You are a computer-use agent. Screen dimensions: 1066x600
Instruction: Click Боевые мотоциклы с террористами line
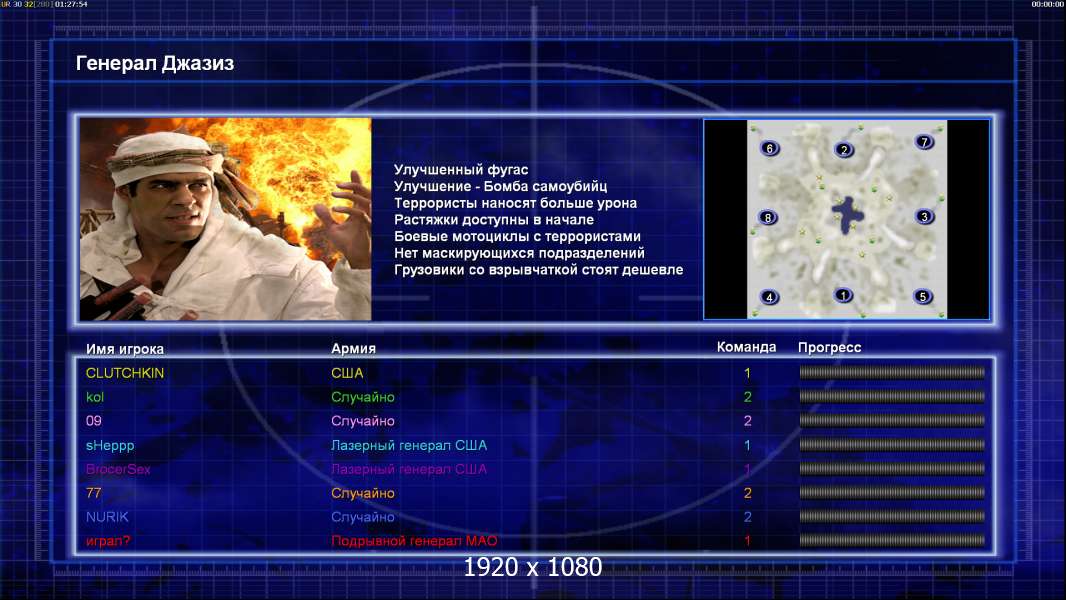[517, 236]
